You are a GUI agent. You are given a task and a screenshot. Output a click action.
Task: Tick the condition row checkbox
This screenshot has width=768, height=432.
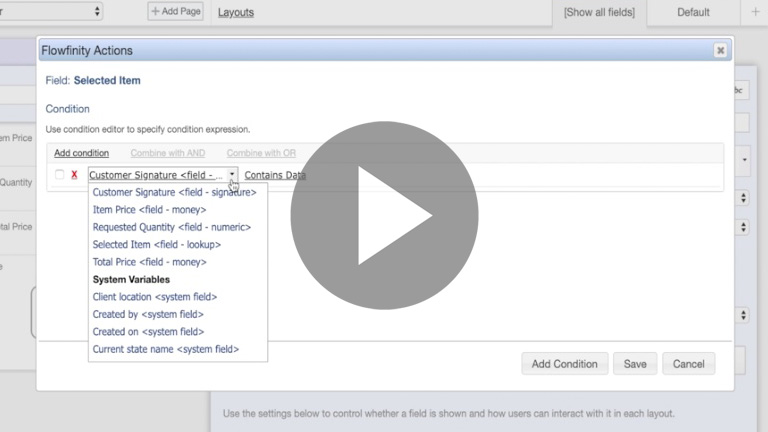(60, 175)
